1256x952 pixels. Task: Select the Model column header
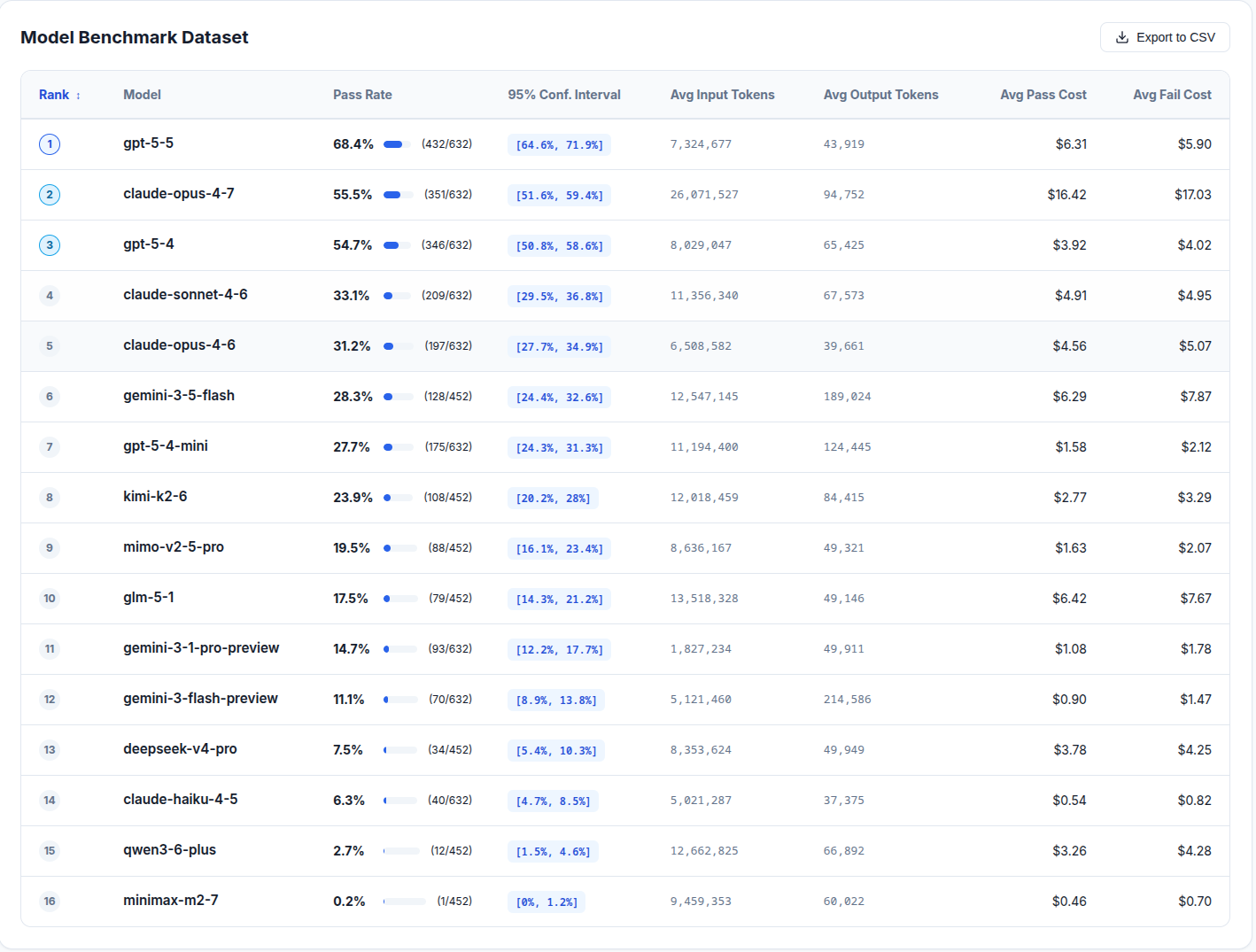(142, 95)
